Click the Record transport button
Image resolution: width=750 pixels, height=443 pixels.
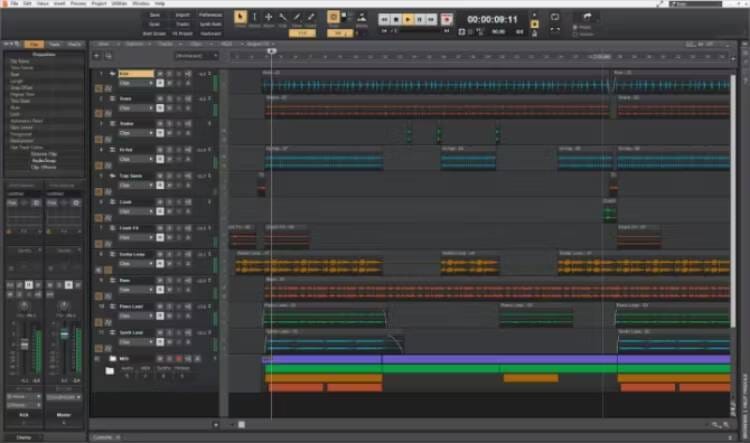coord(446,19)
